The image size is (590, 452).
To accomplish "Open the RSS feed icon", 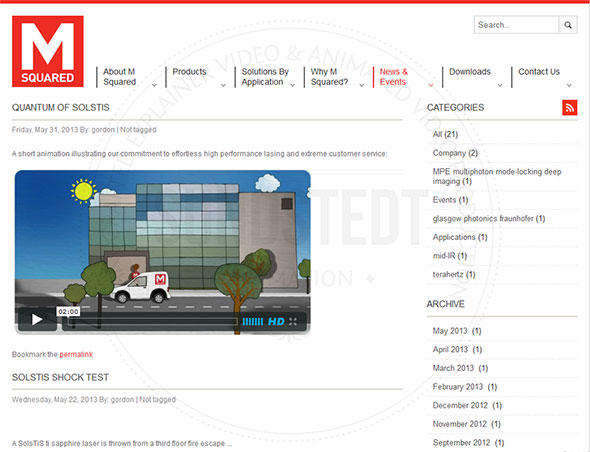I will [x=569, y=108].
